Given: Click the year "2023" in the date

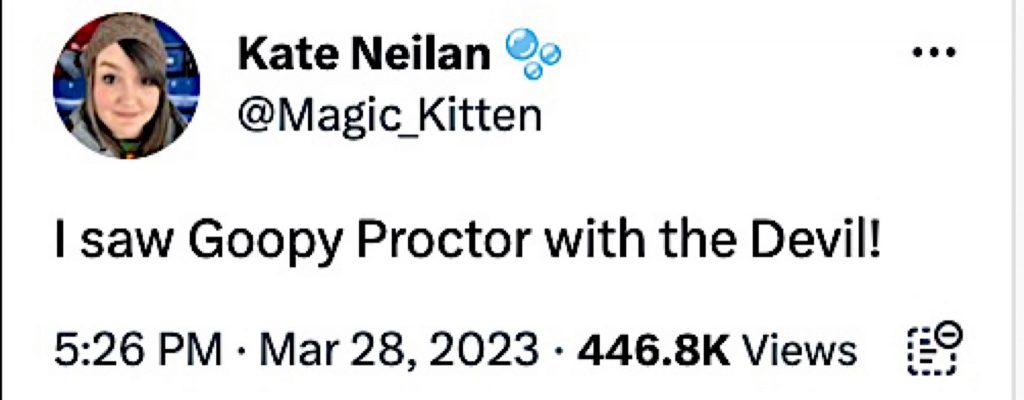Looking at the screenshot, I should click(x=478, y=351).
